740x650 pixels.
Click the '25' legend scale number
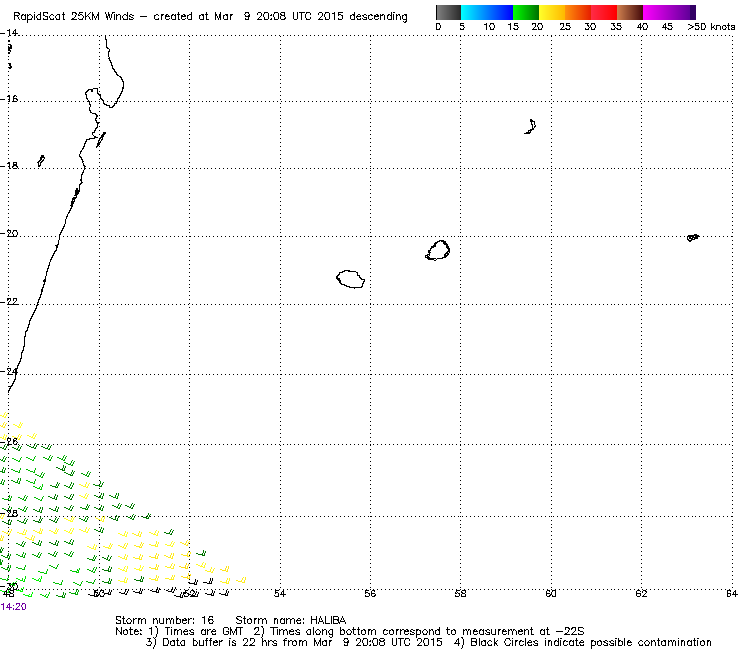565,27
